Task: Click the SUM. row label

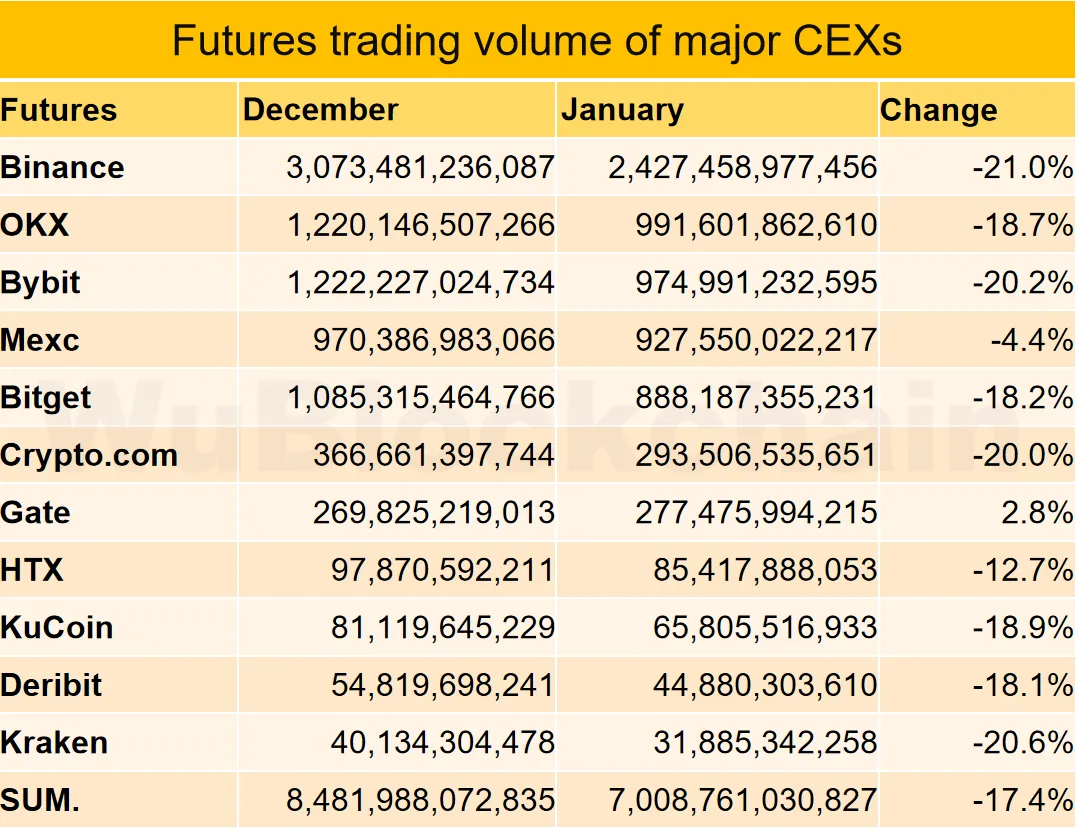Action: 40,800
